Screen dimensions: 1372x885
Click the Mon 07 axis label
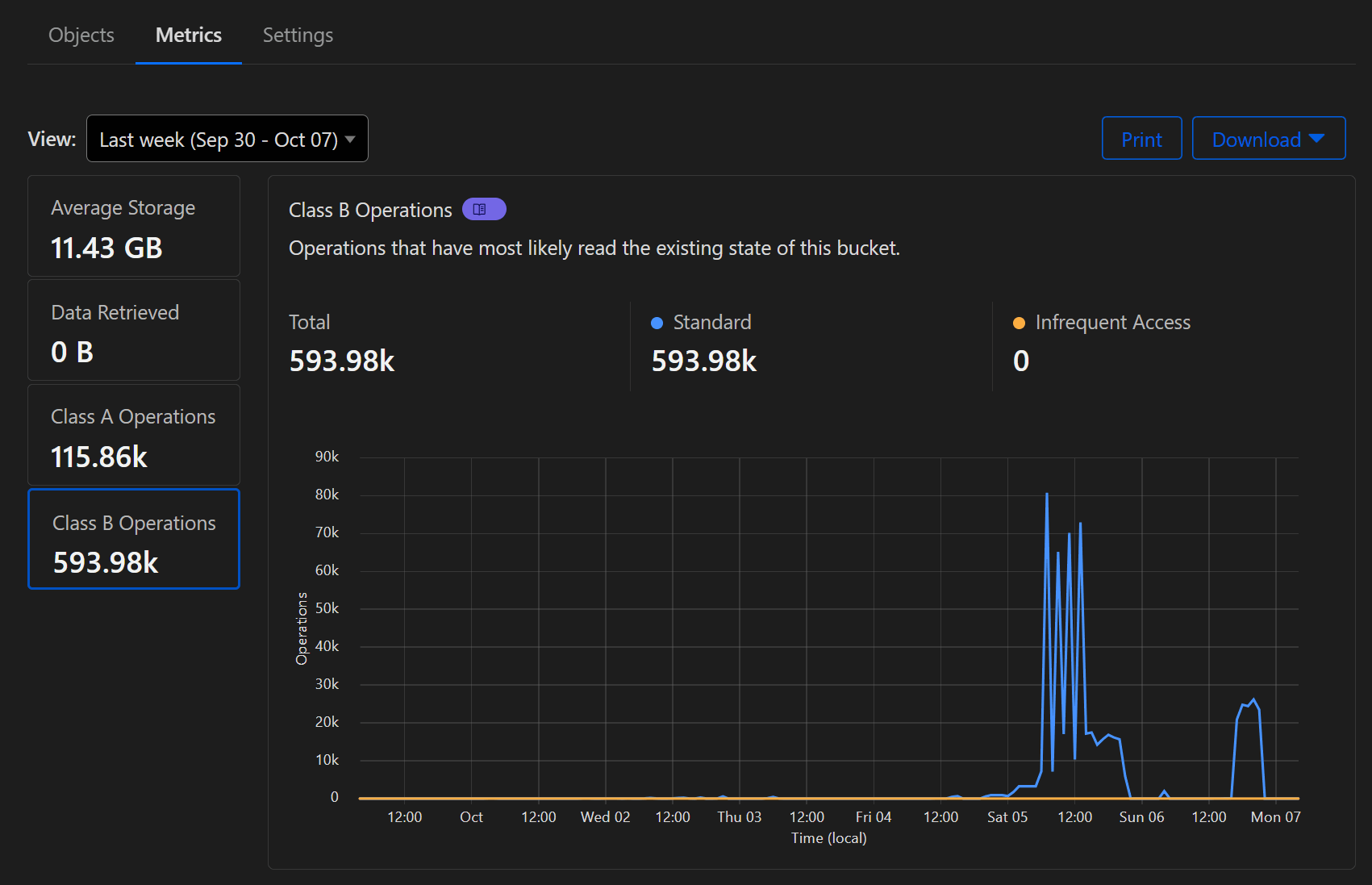(1275, 817)
